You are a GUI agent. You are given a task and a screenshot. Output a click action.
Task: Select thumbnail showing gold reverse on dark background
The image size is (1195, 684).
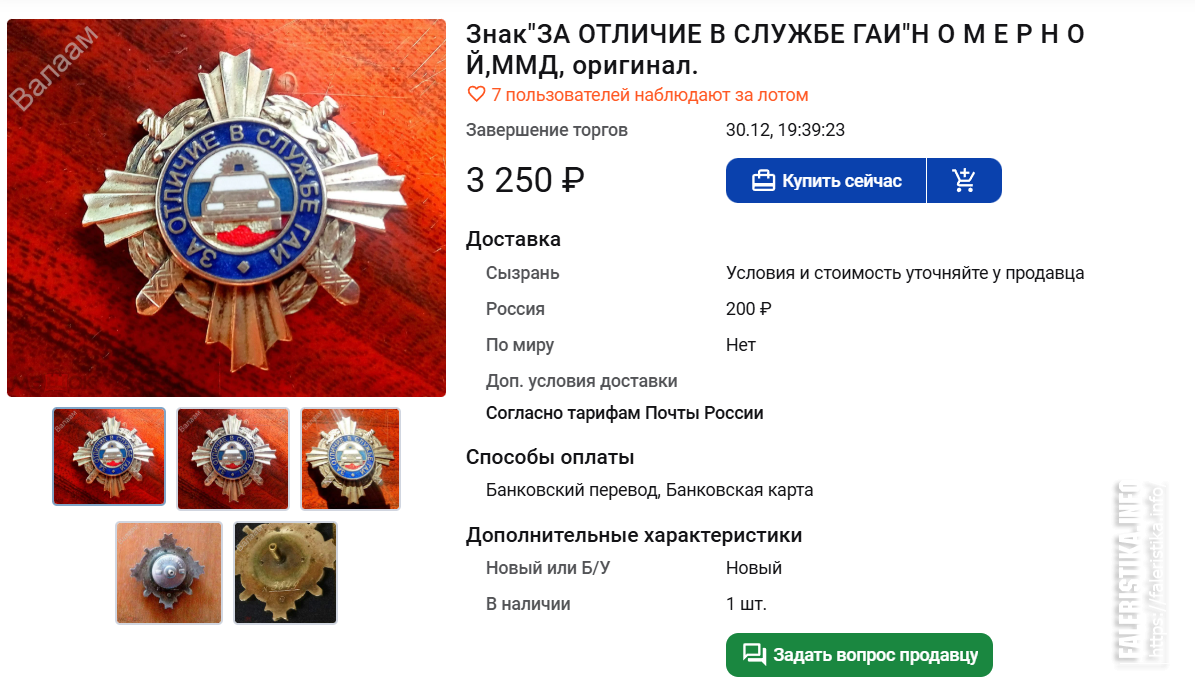pos(286,573)
